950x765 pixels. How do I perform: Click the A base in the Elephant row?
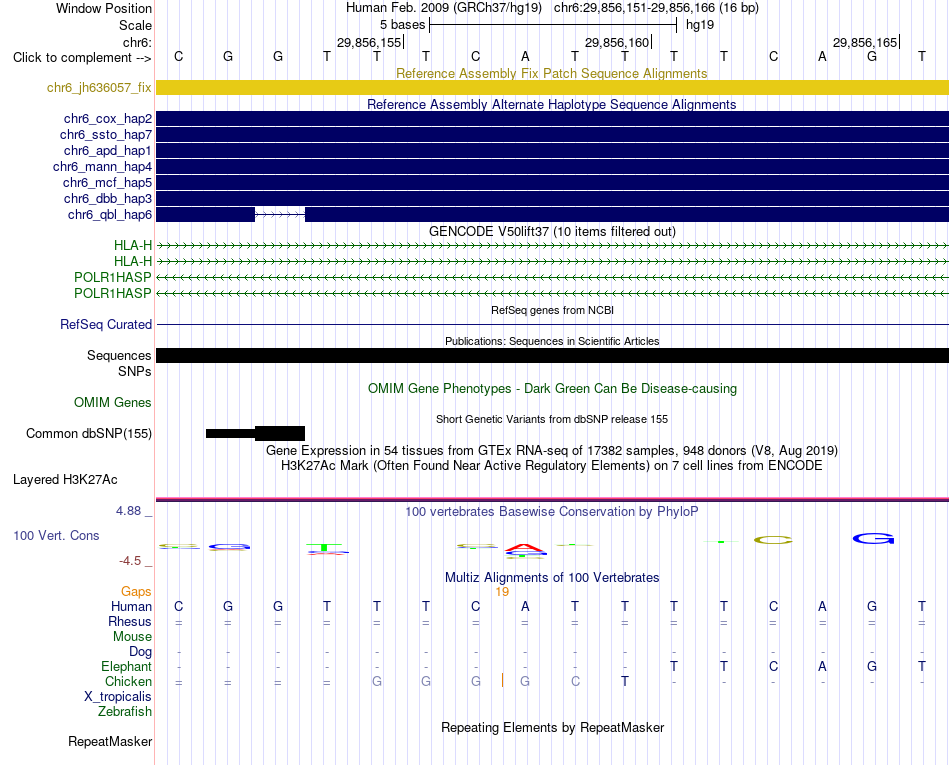pos(822,666)
